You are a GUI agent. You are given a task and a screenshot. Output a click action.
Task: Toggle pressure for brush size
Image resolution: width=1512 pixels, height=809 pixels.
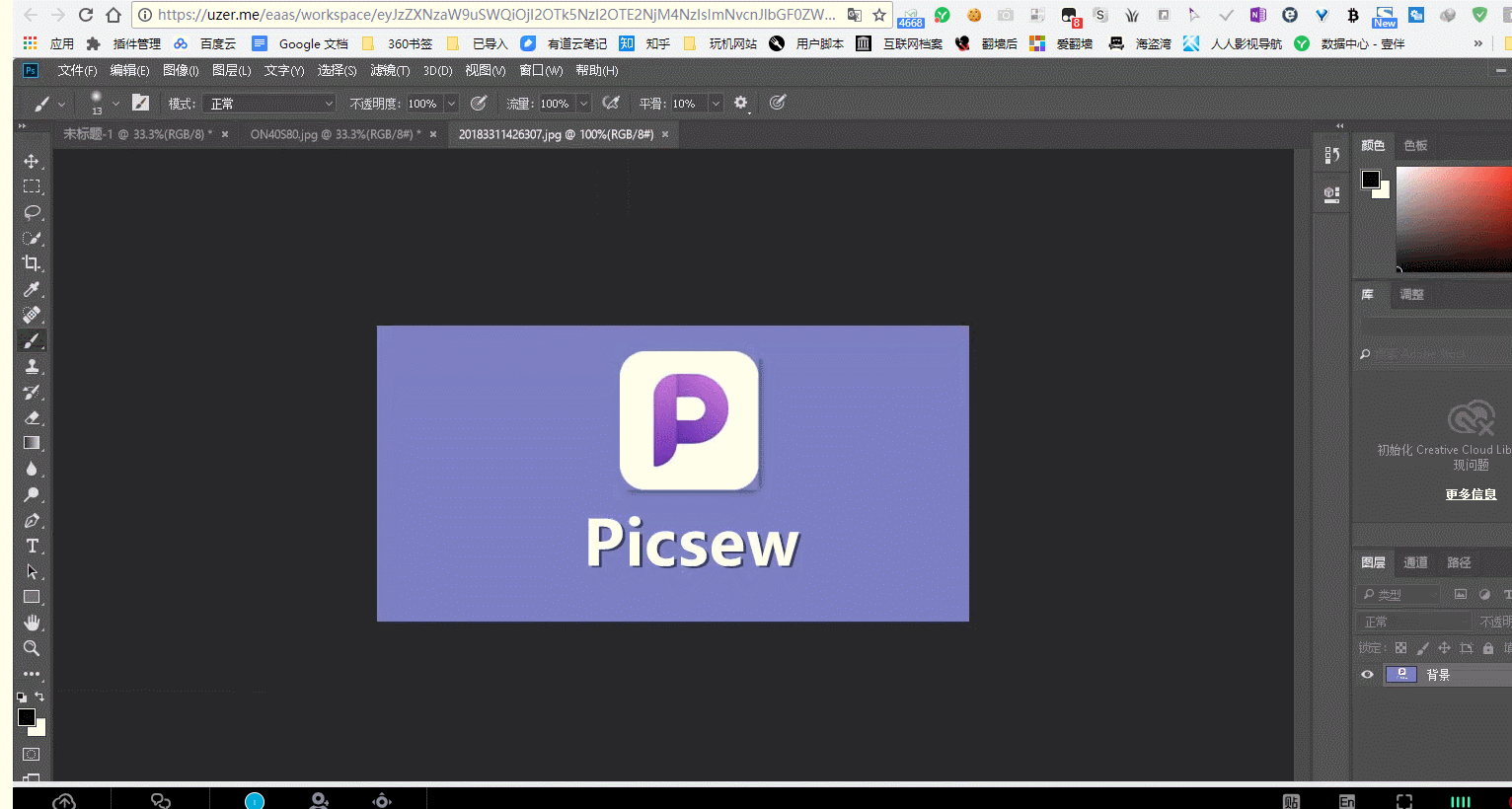[x=778, y=103]
